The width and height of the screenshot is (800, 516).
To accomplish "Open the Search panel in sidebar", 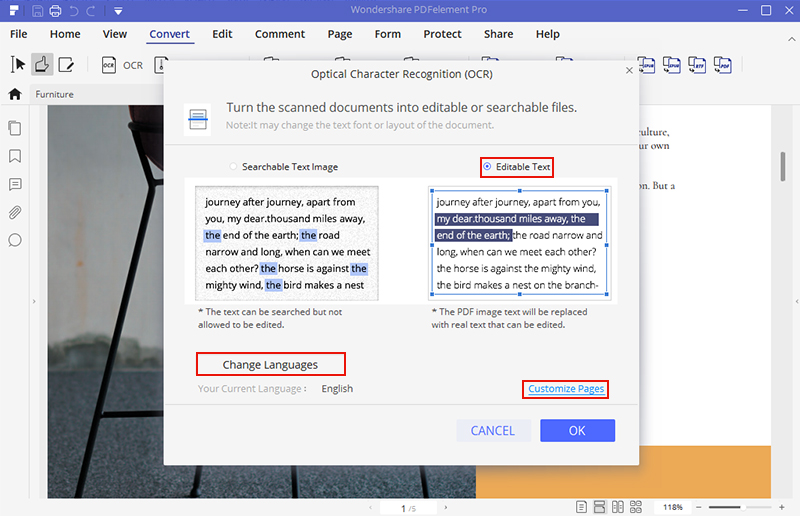I will tap(15, 240).
